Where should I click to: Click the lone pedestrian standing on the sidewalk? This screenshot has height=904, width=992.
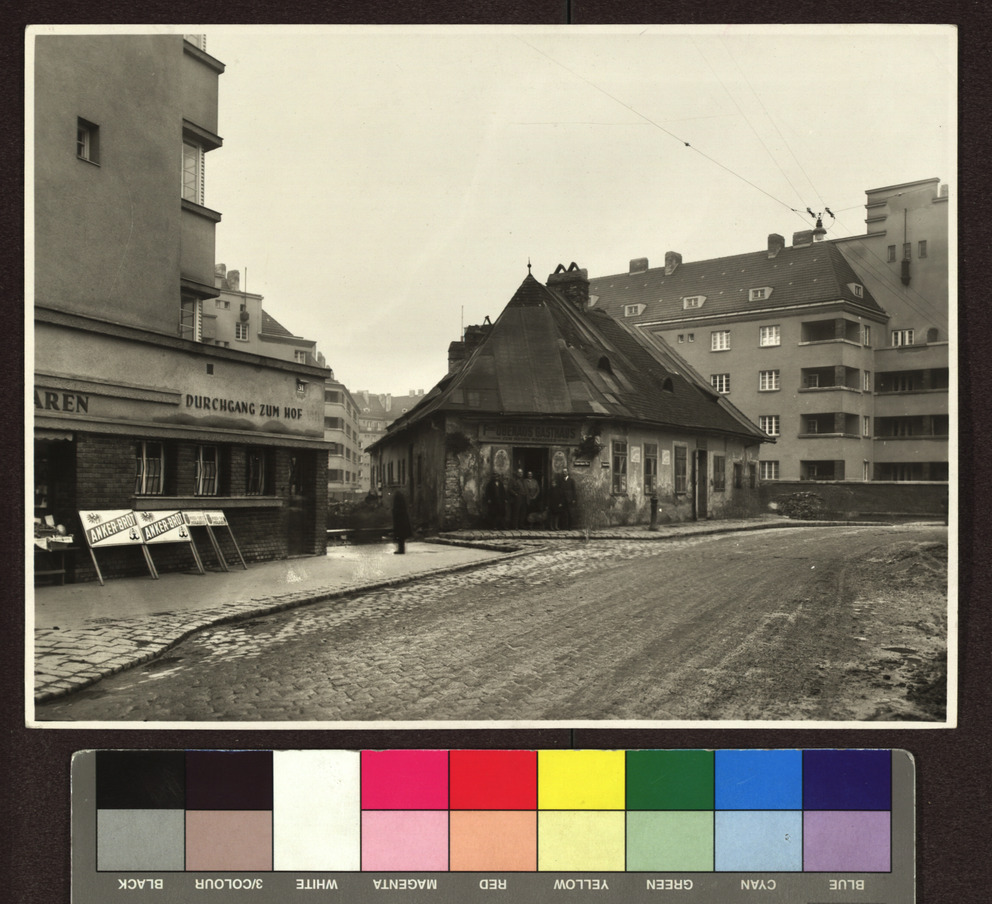(400, 521)
